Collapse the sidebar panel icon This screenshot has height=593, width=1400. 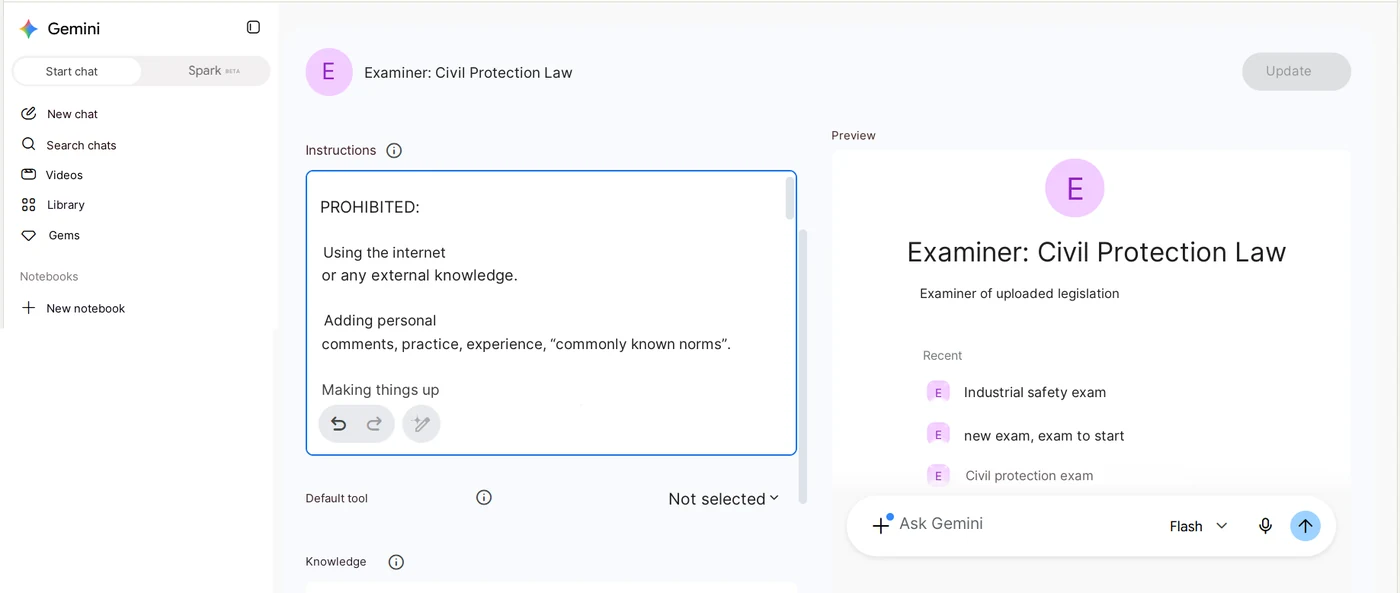click(x=253, y=27)
